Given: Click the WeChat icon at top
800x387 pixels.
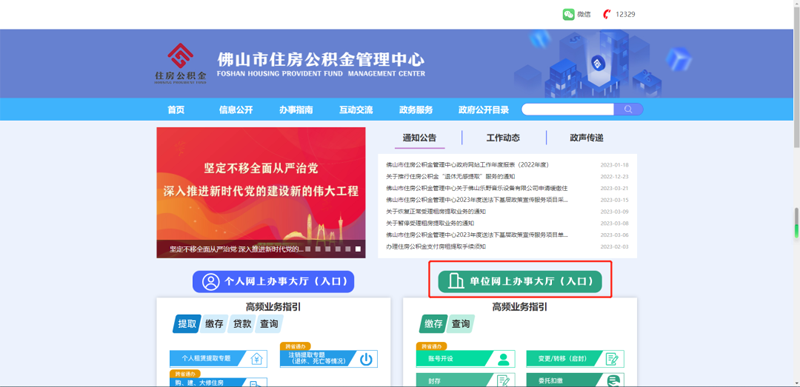Looking at the screenshot, I should pos(568,14).
